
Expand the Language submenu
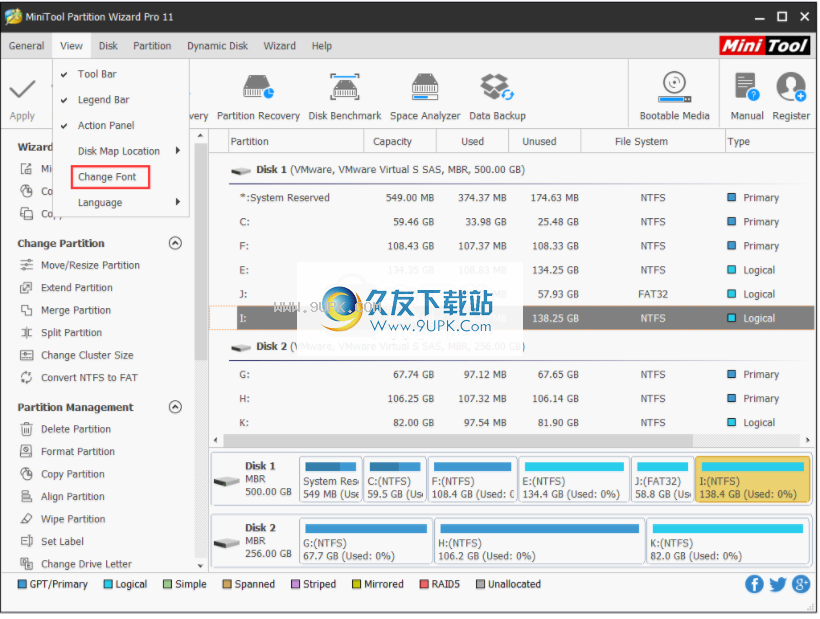pos(121,202)
